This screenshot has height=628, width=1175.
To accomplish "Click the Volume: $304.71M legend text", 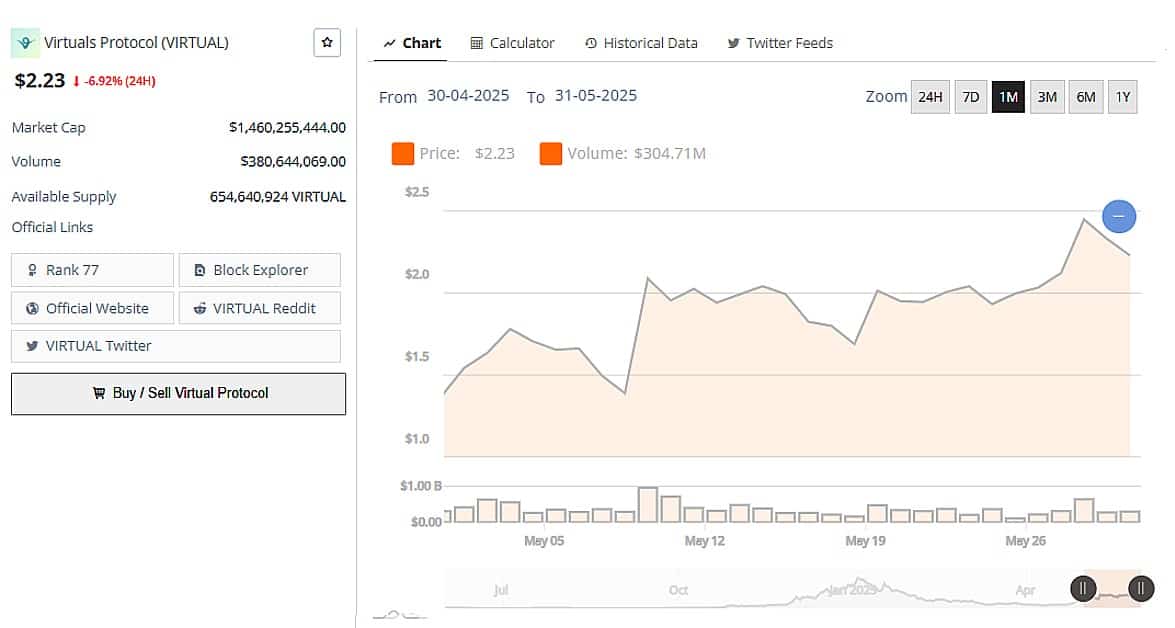I will 636,154.
